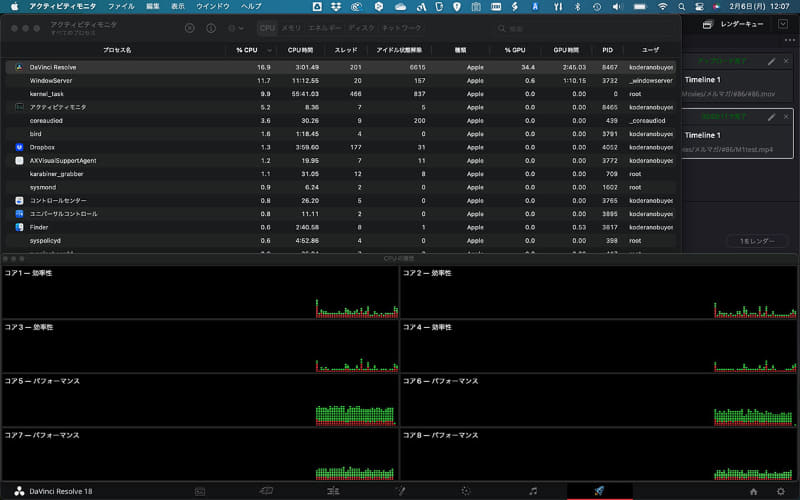
Task: Open the Fairlight music note page
Action: (x=533, y=491)
